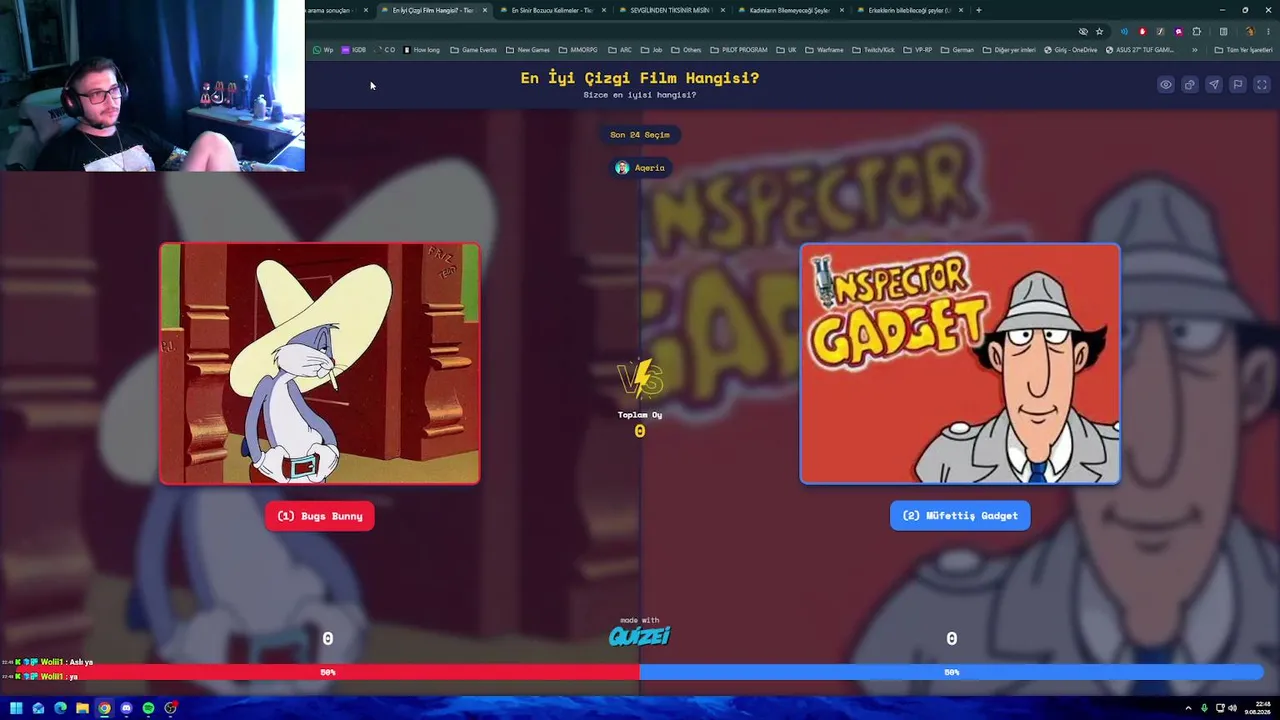Close the En İyi Çizgi Film Hangisi tab
Viewport: 1280px width, 720px height.
tap(485, 10)
